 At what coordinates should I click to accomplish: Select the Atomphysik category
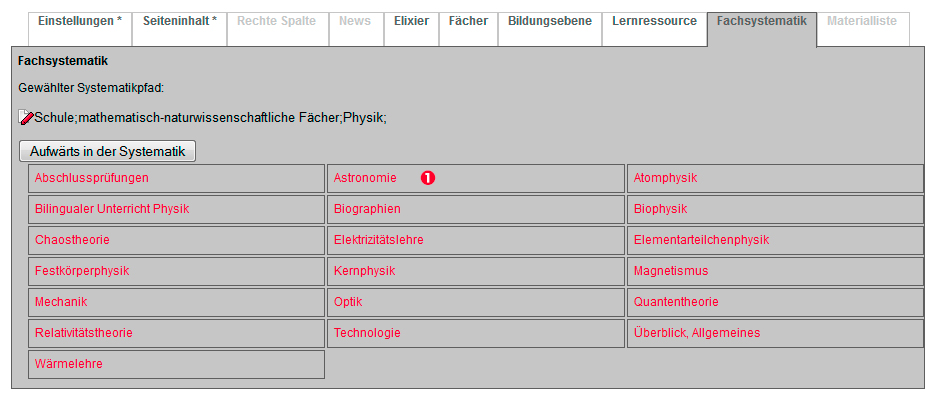[665, 178]
